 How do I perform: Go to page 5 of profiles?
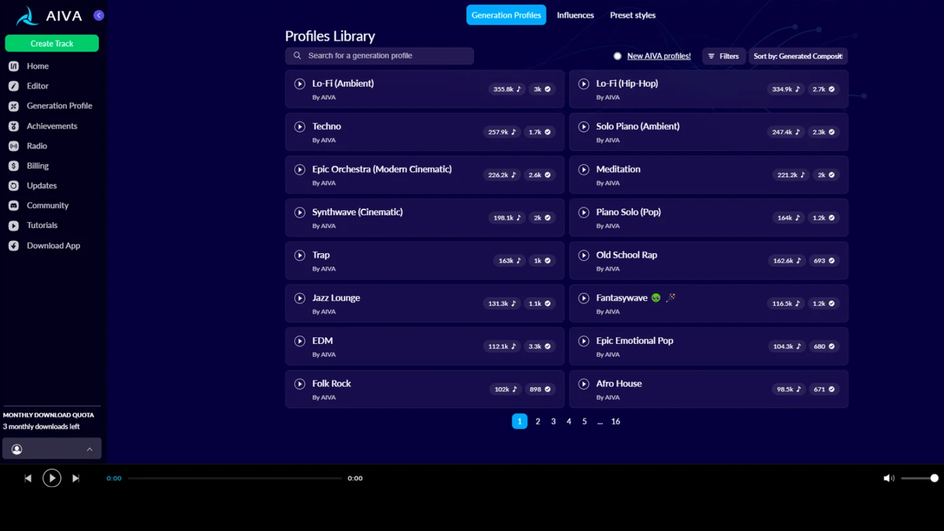[x=585, y=421]
